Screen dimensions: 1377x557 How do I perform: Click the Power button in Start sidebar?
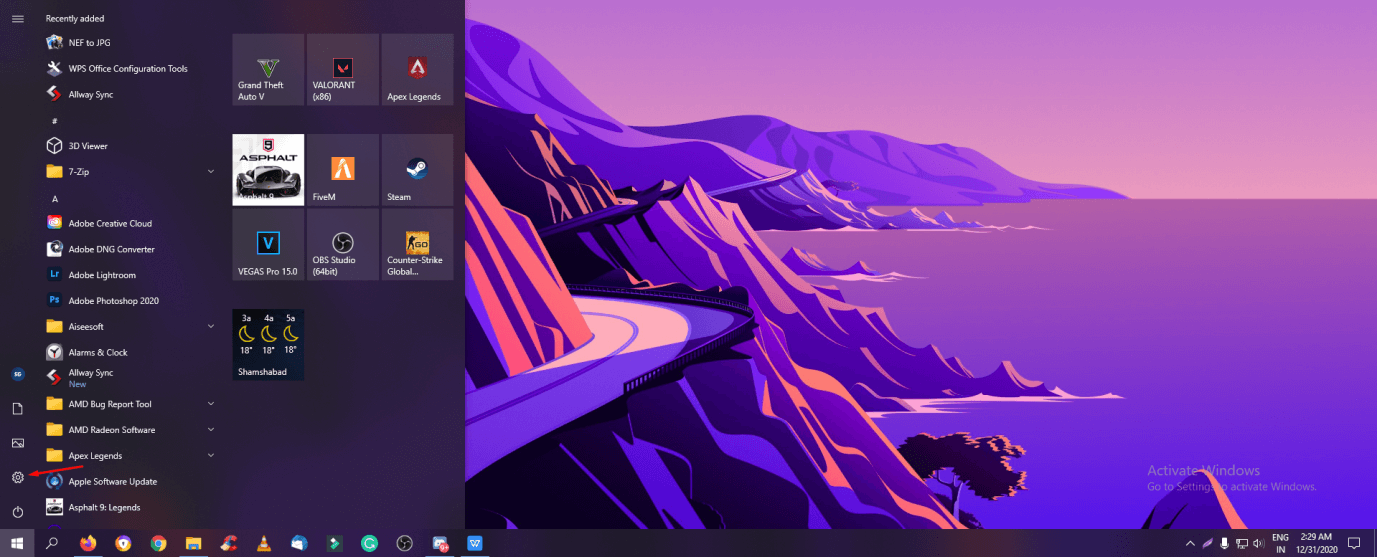tap(17, 512)
